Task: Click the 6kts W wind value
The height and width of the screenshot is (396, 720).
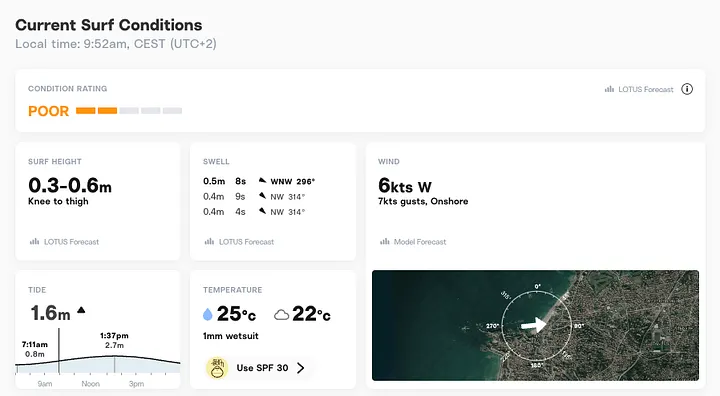Action: (405, 186)
